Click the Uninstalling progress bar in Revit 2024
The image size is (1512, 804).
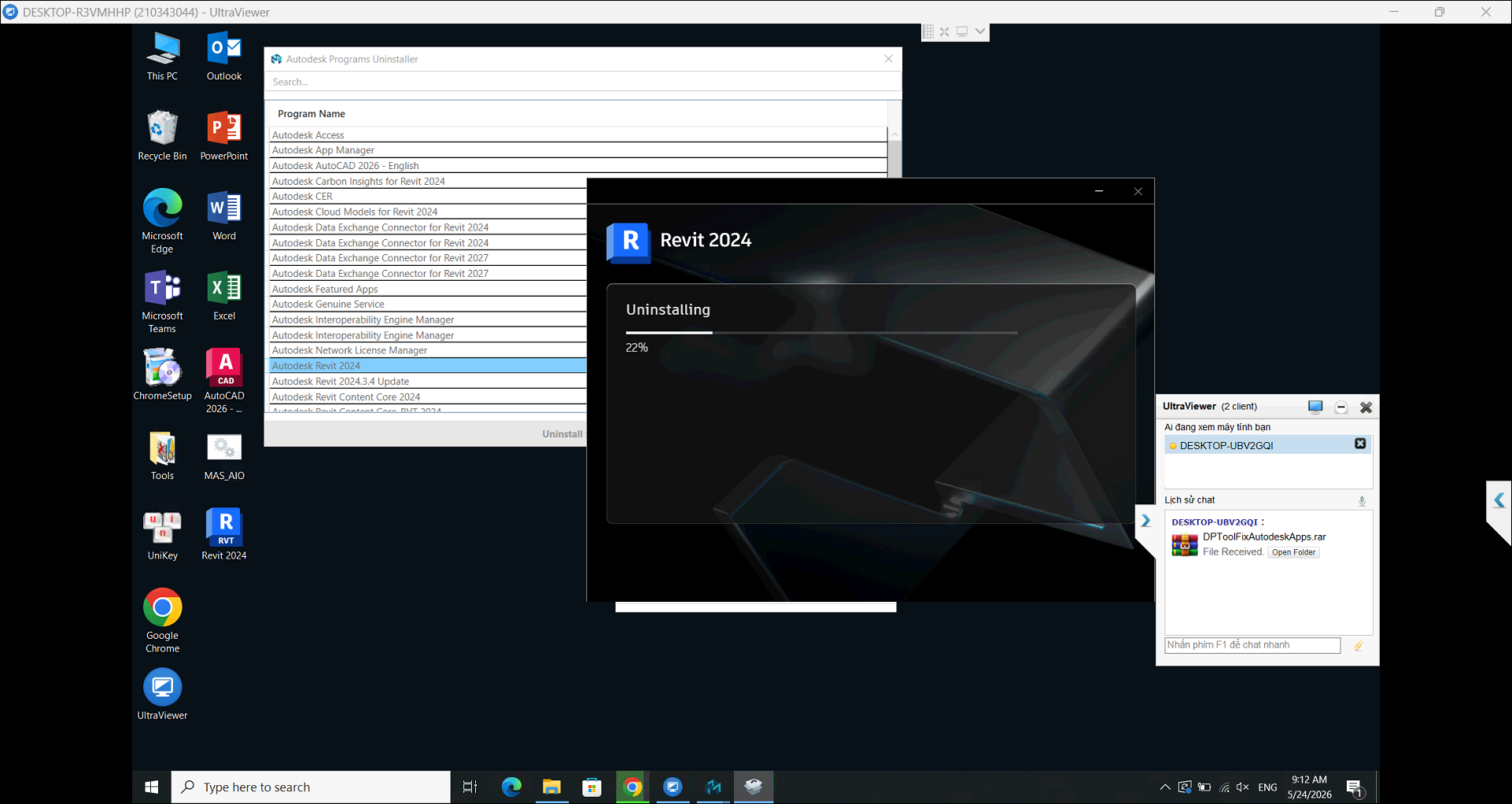821,333
